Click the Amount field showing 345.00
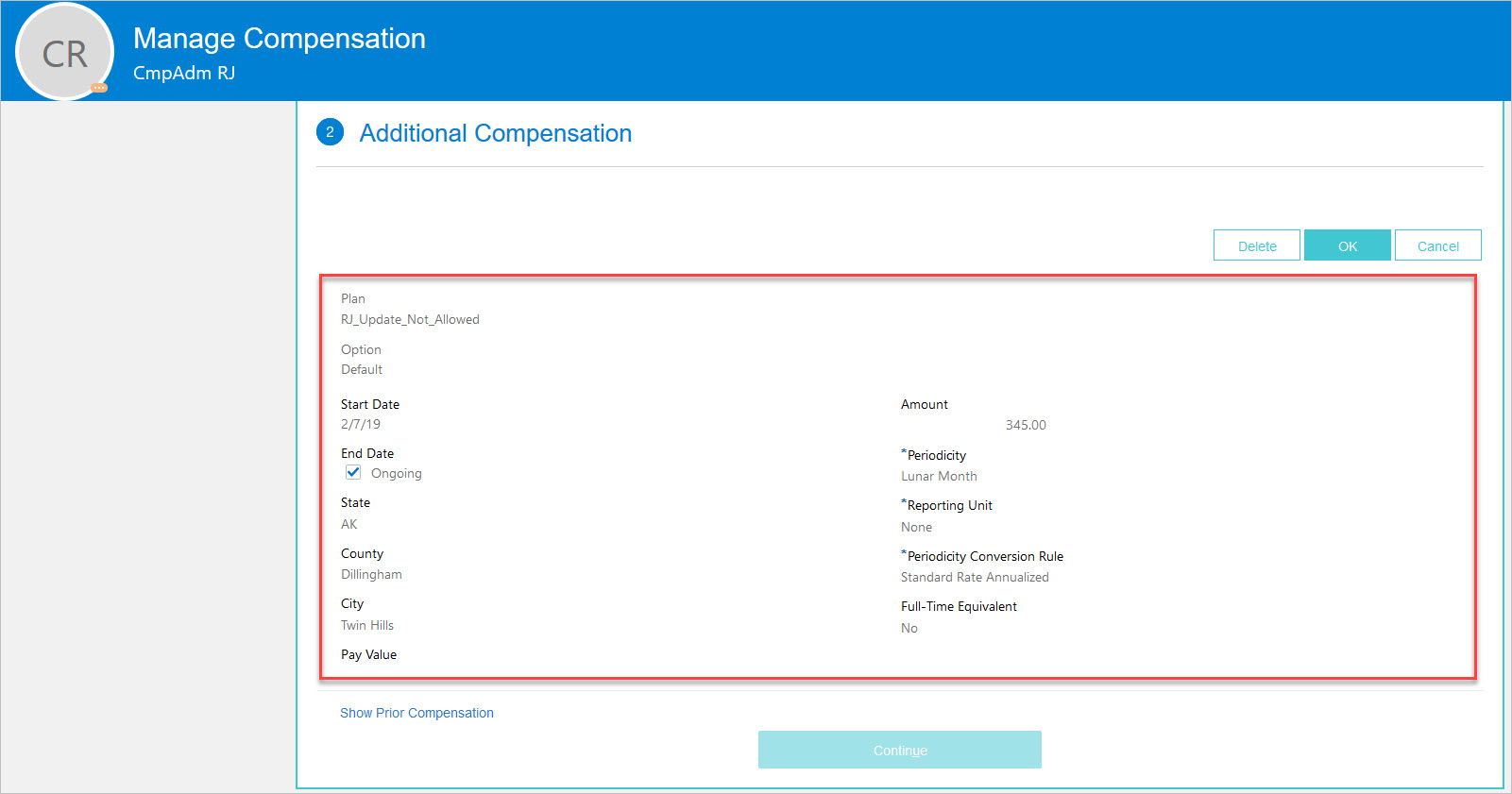 coord(1025,425)
